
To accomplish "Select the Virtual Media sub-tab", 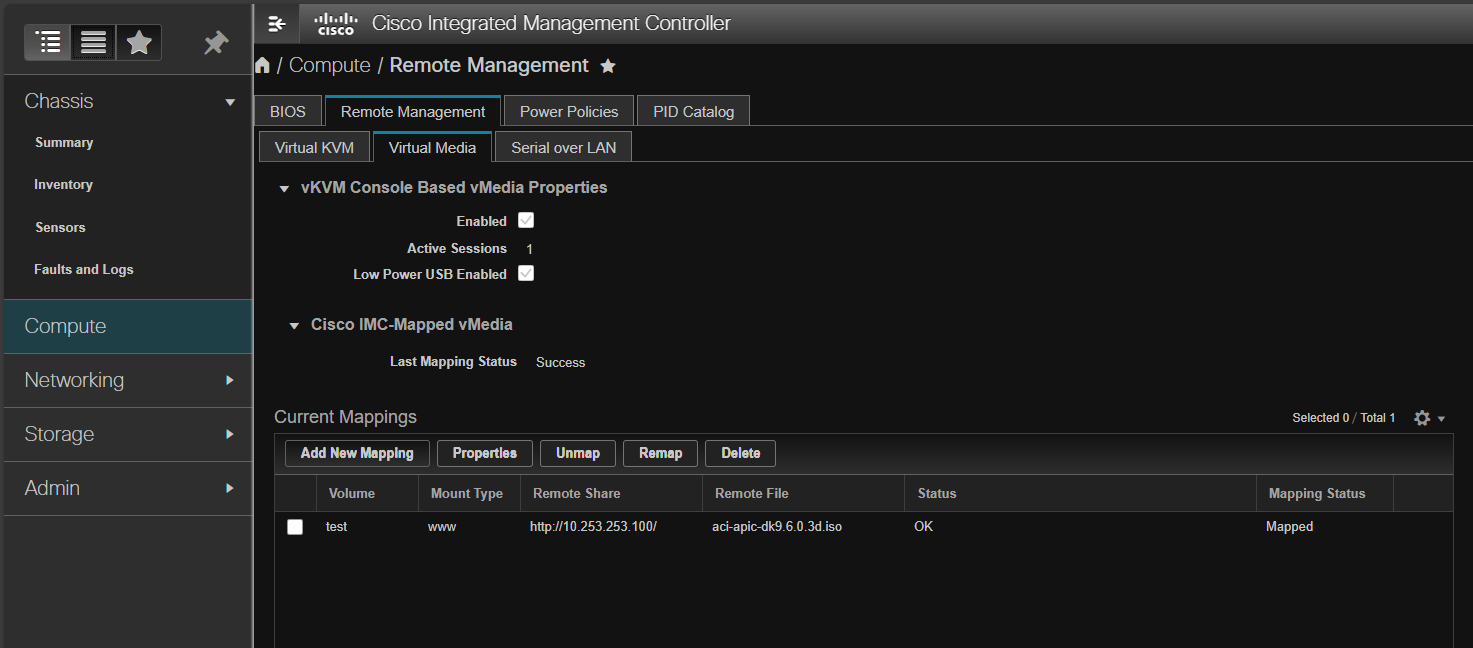I will 432,147.
